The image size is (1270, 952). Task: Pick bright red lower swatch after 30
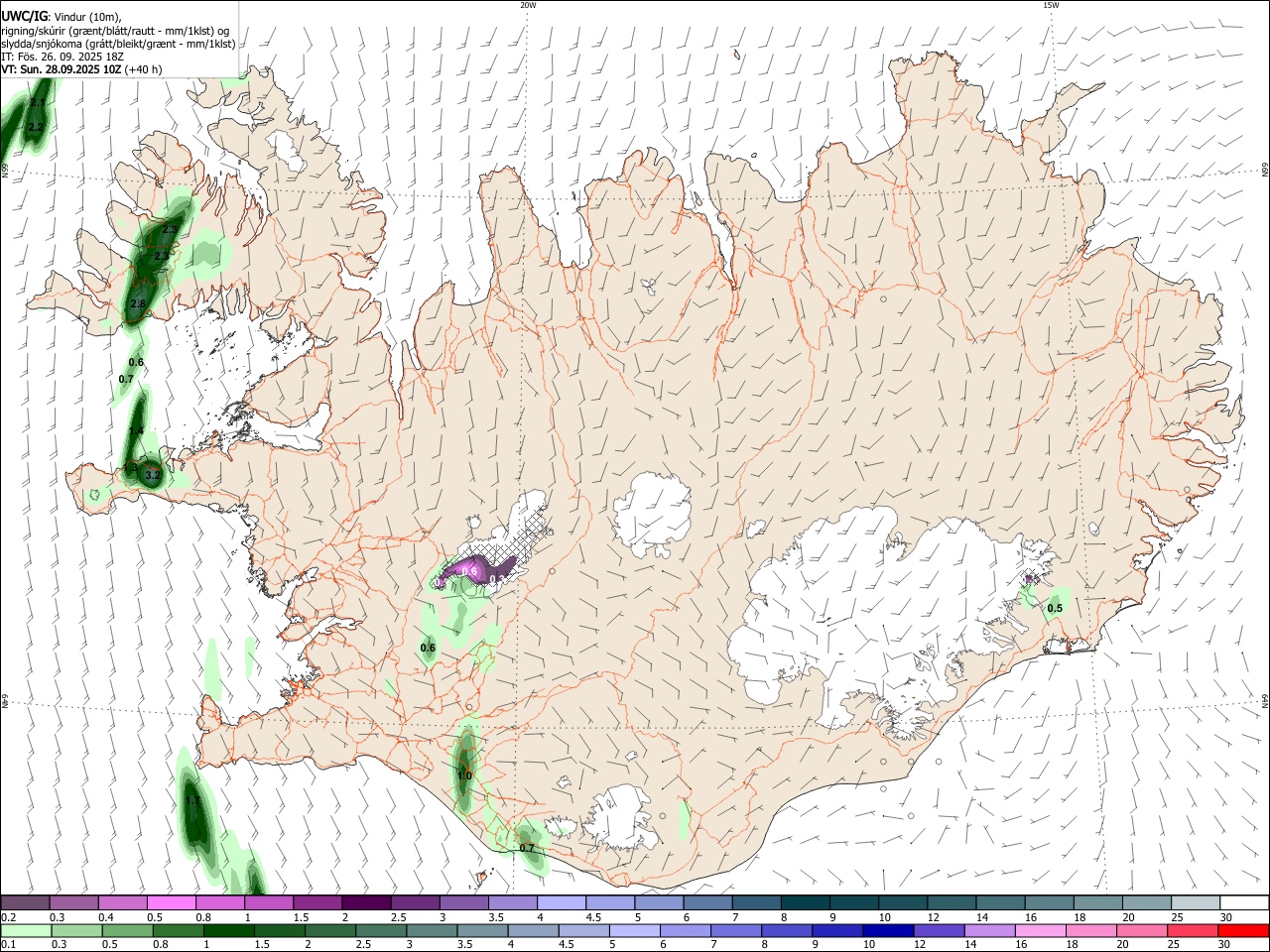(x=1243, y=930)
